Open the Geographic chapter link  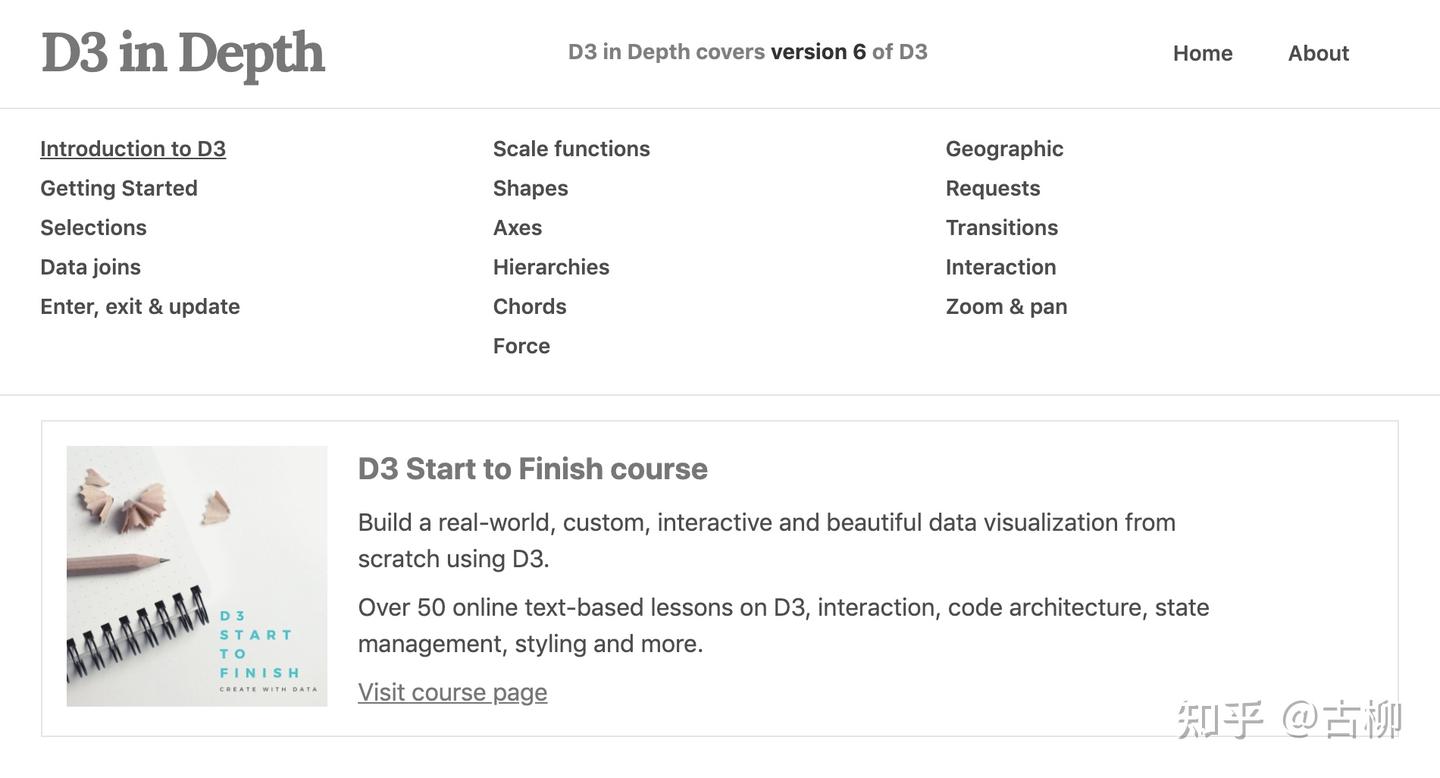pyautogui.click(x=1004, y=149)
